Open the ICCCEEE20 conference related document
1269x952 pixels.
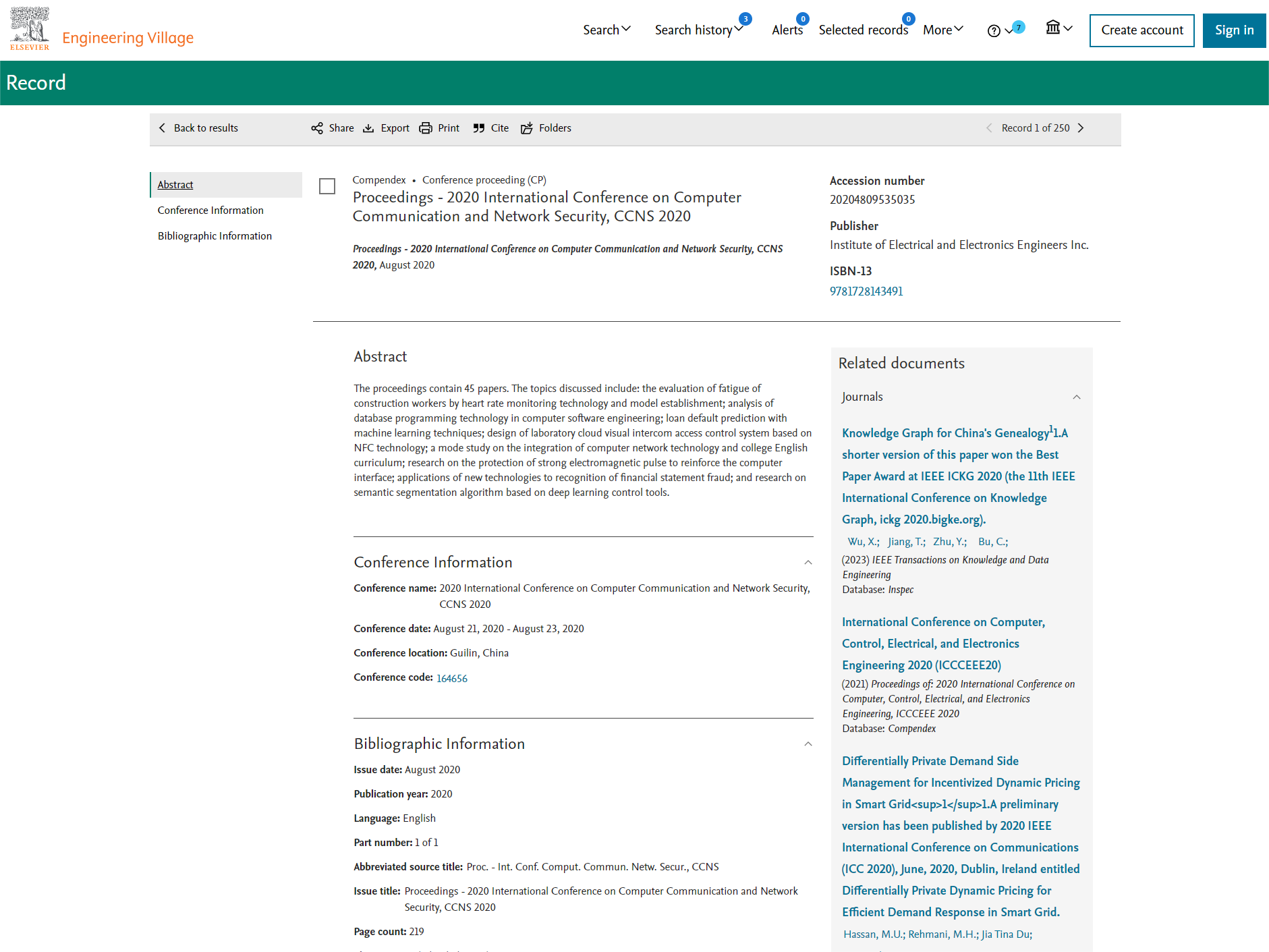coord(943,644)
